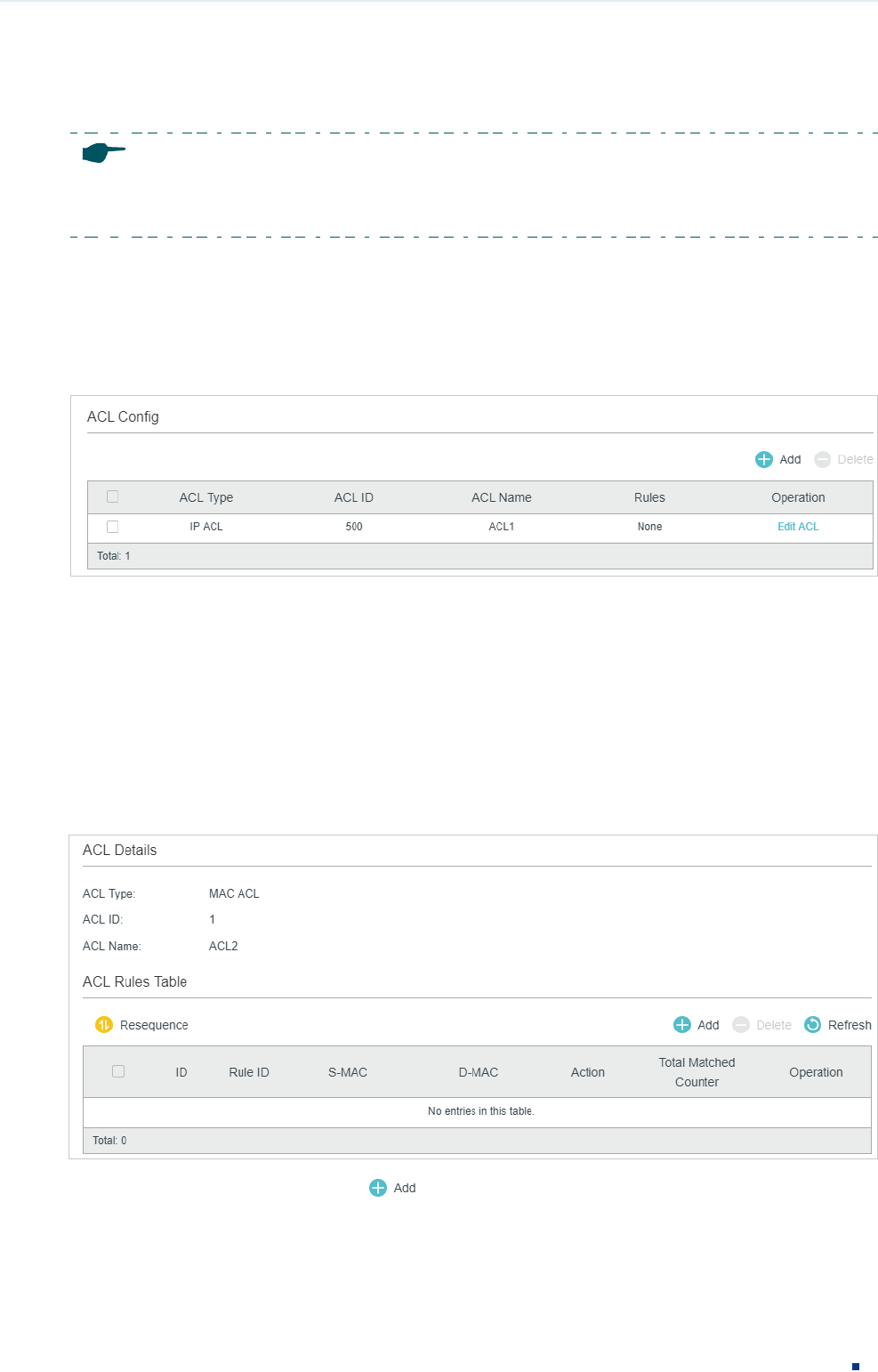878x1372 pixels.
Task: Click the Total Matched Counter column header
Action: click(697, 1072)
